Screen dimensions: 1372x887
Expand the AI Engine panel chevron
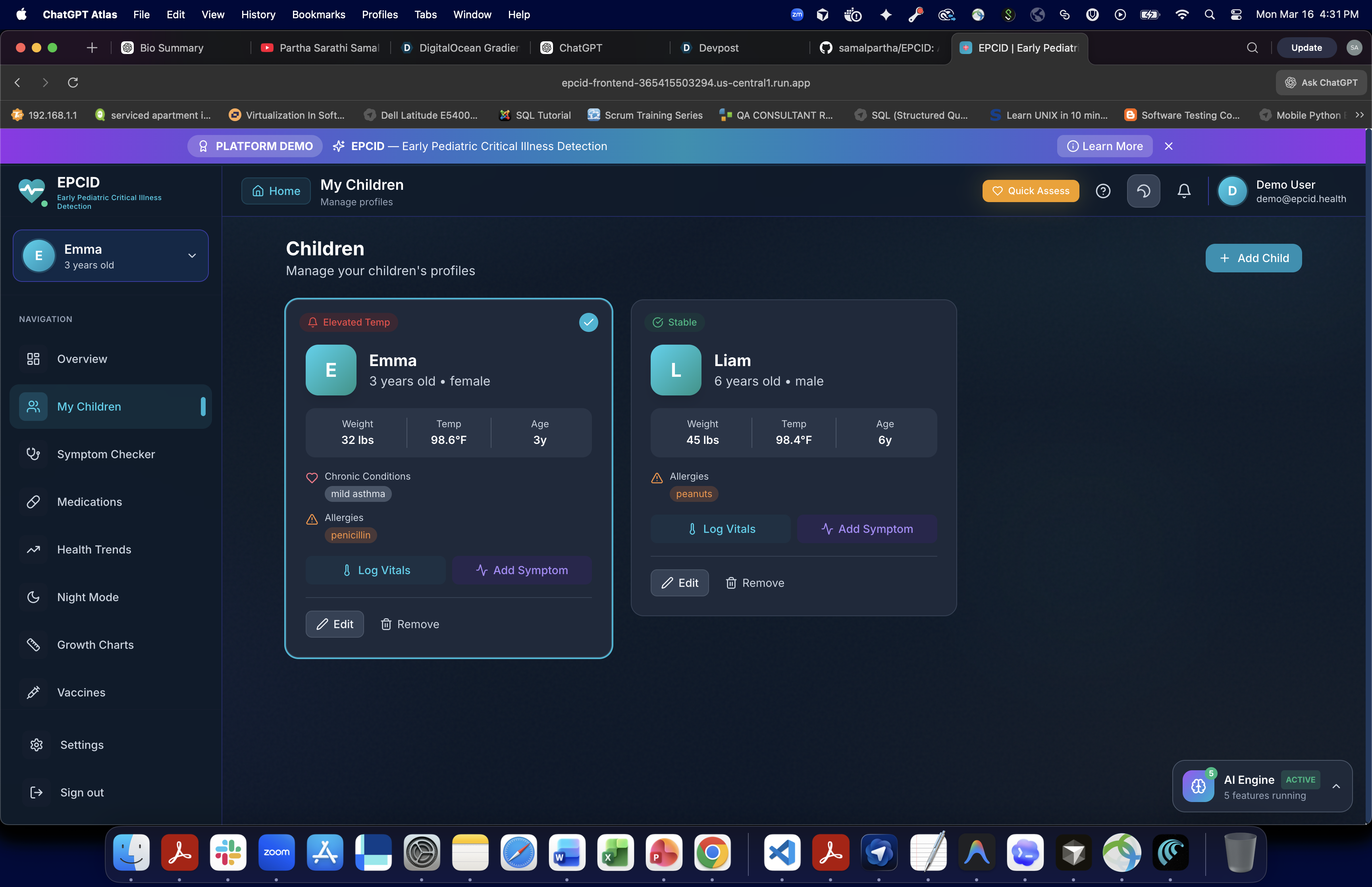[x=1336, y=786]
